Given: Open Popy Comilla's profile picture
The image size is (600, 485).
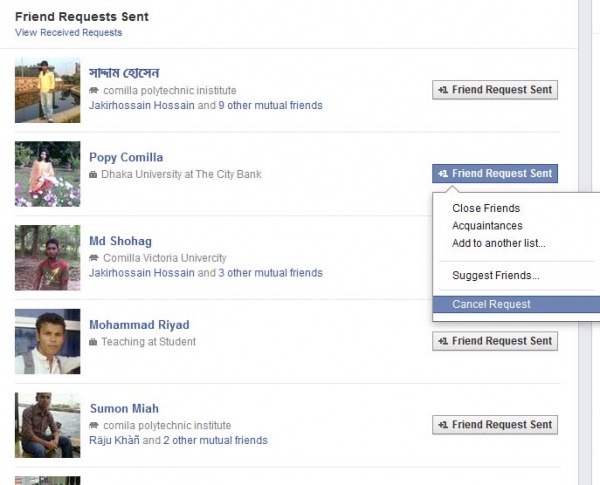Looking at the screenshot, I should tap(47, 174).
